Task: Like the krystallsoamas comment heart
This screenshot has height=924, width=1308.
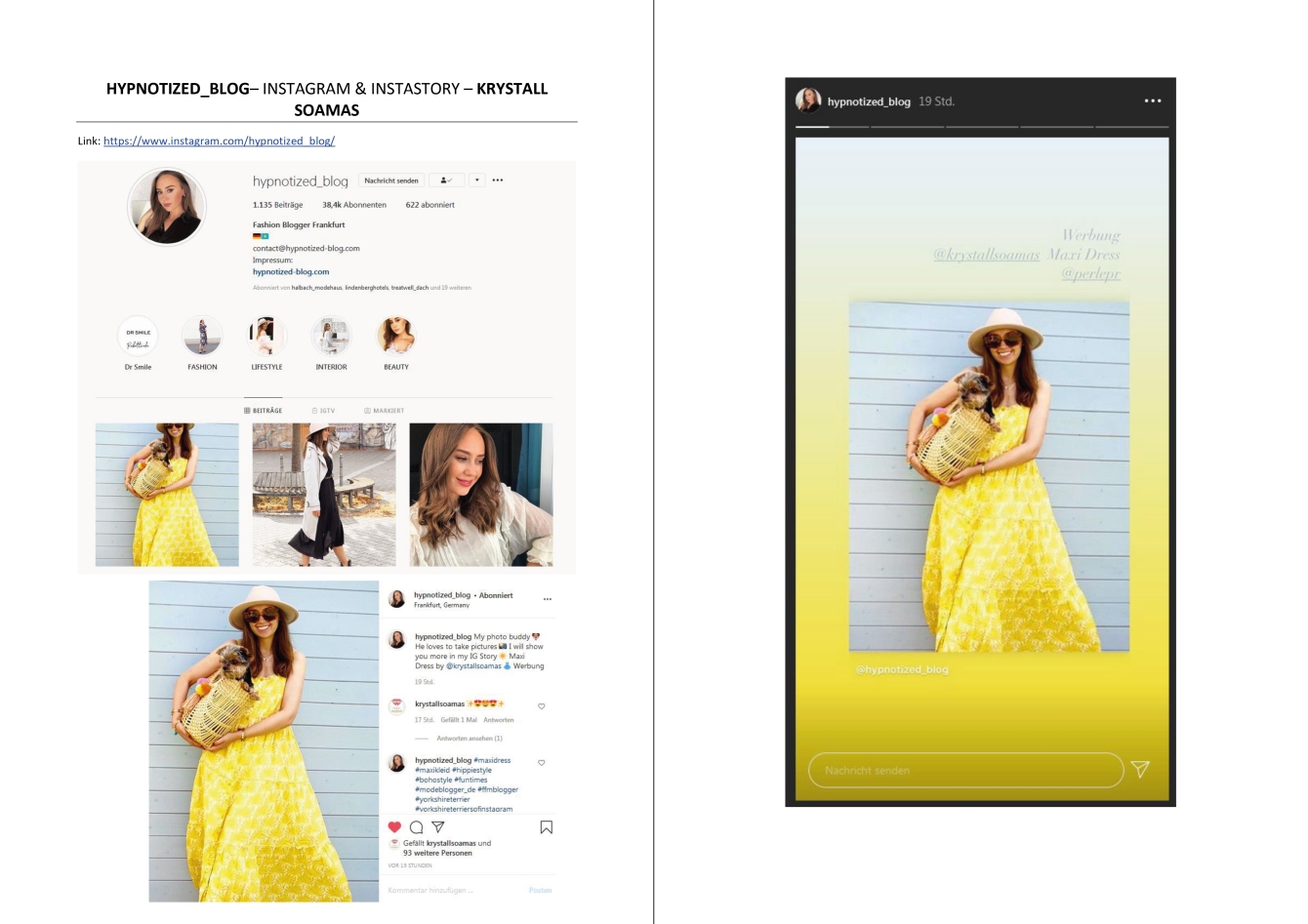Action: (x=542, y=706)
